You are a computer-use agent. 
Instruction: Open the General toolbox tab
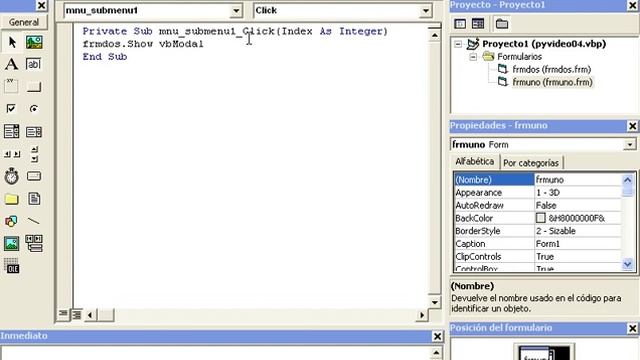pyautogui.click(x=24, y=22)
